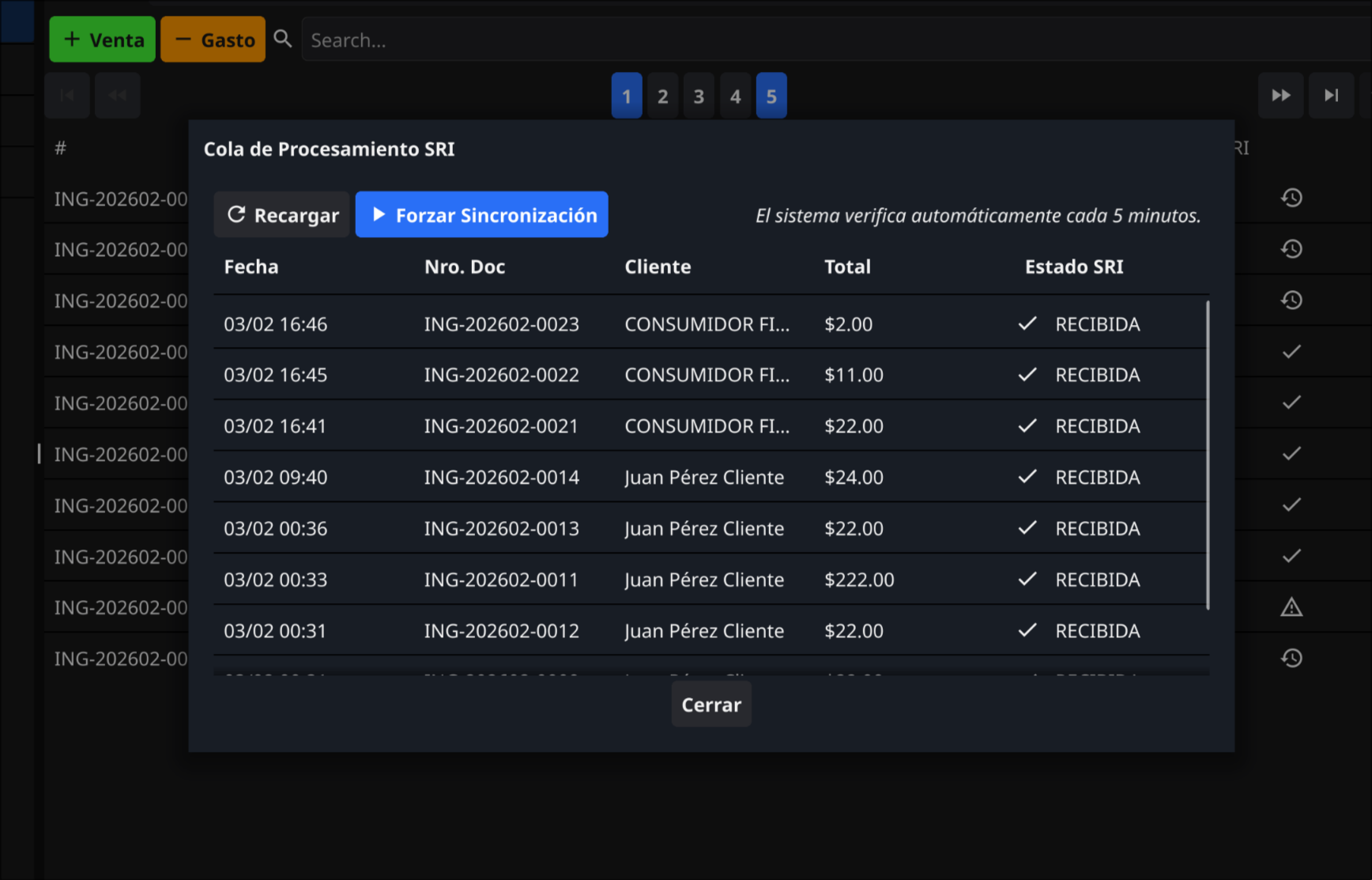Close the SRI queue dialog with Cerrar

(710, 704)
